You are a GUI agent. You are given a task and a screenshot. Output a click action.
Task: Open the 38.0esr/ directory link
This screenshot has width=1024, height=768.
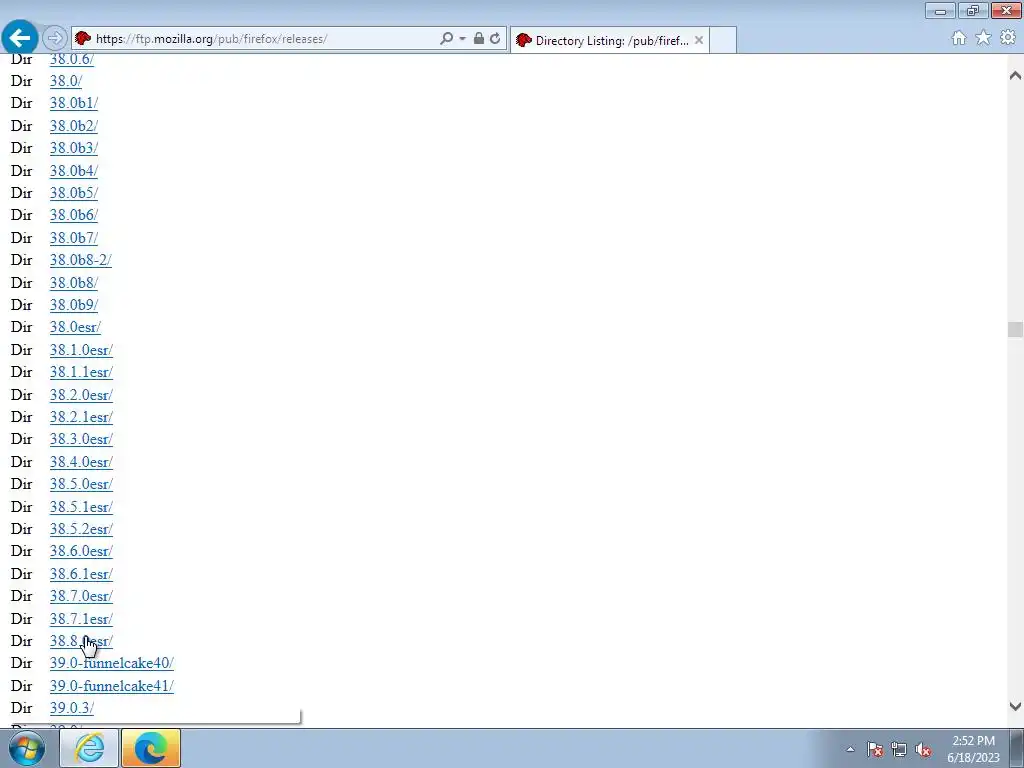pyautogui.click(x=75, y=328)
